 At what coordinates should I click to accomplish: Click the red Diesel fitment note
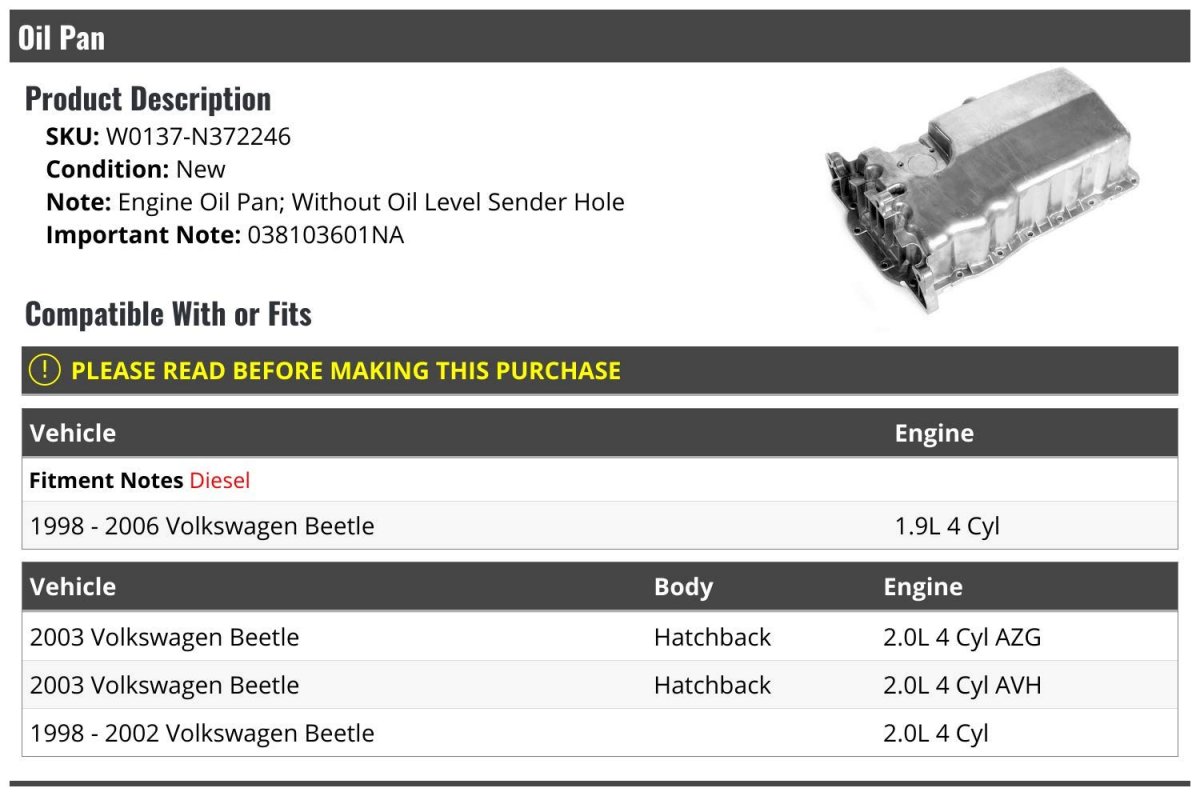[x=220, y=480]
